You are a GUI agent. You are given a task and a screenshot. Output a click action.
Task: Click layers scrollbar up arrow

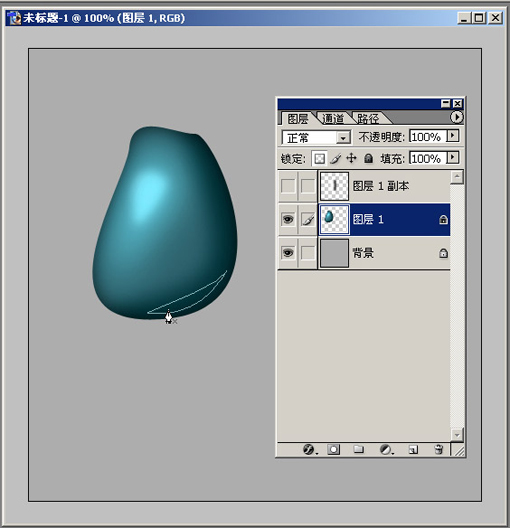[x=457, y=176]
